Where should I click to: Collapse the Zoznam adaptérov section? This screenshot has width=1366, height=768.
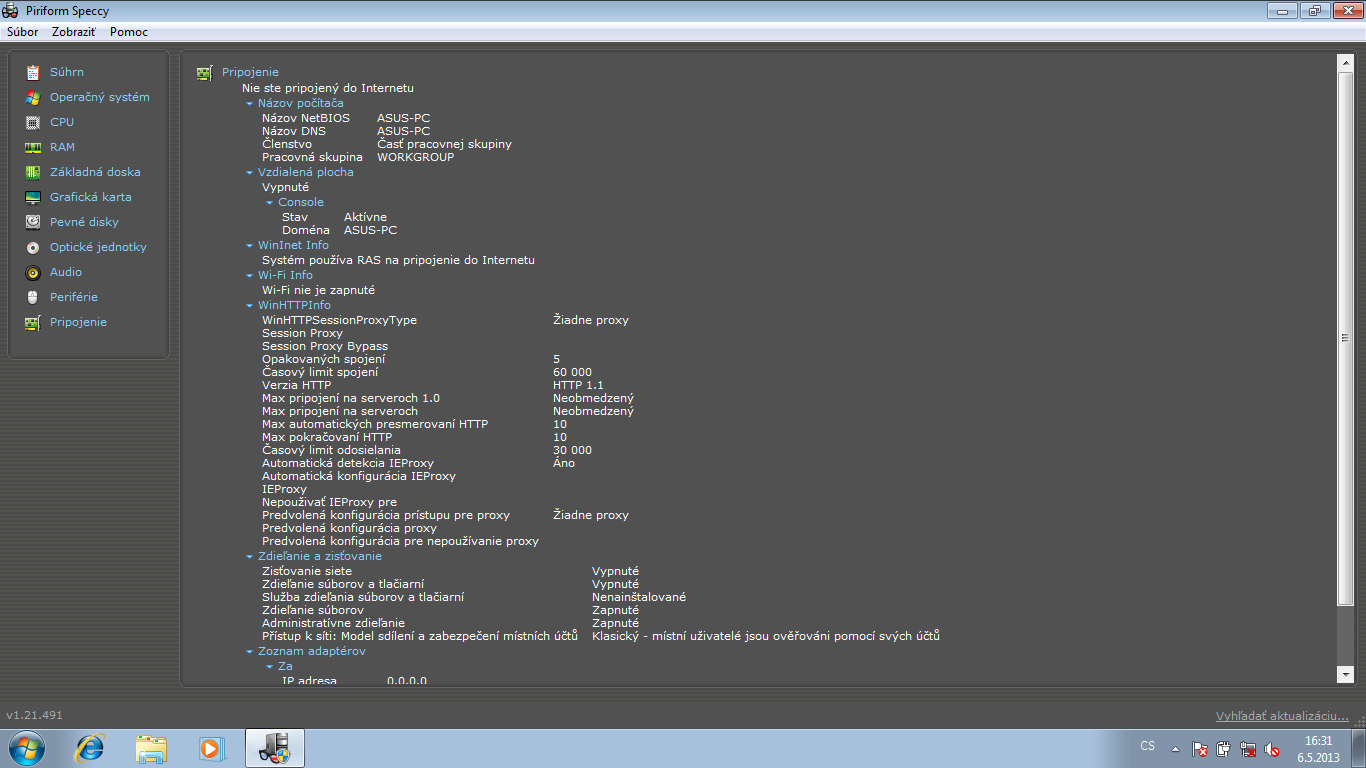tap(250, 651)
